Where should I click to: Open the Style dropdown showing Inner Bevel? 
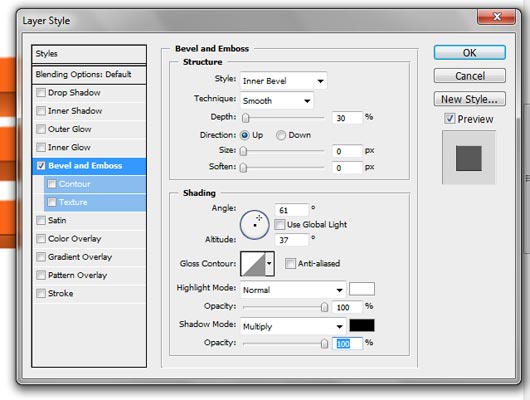[x=284, y=81]
